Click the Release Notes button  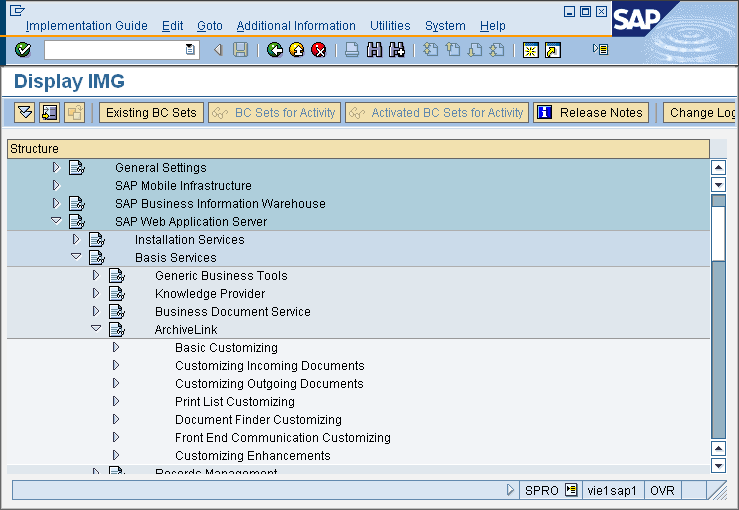click(x=591, y=113)
